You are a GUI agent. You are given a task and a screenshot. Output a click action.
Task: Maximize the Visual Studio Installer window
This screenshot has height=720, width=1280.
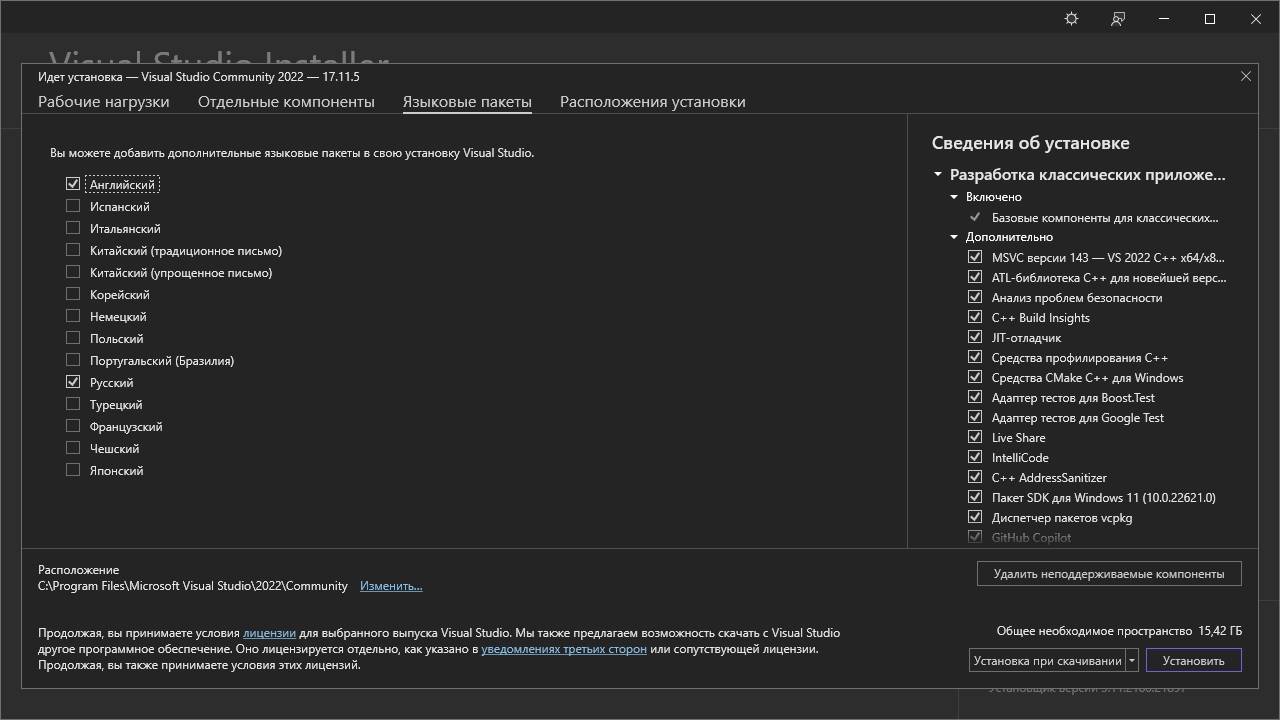[1210, 19]
